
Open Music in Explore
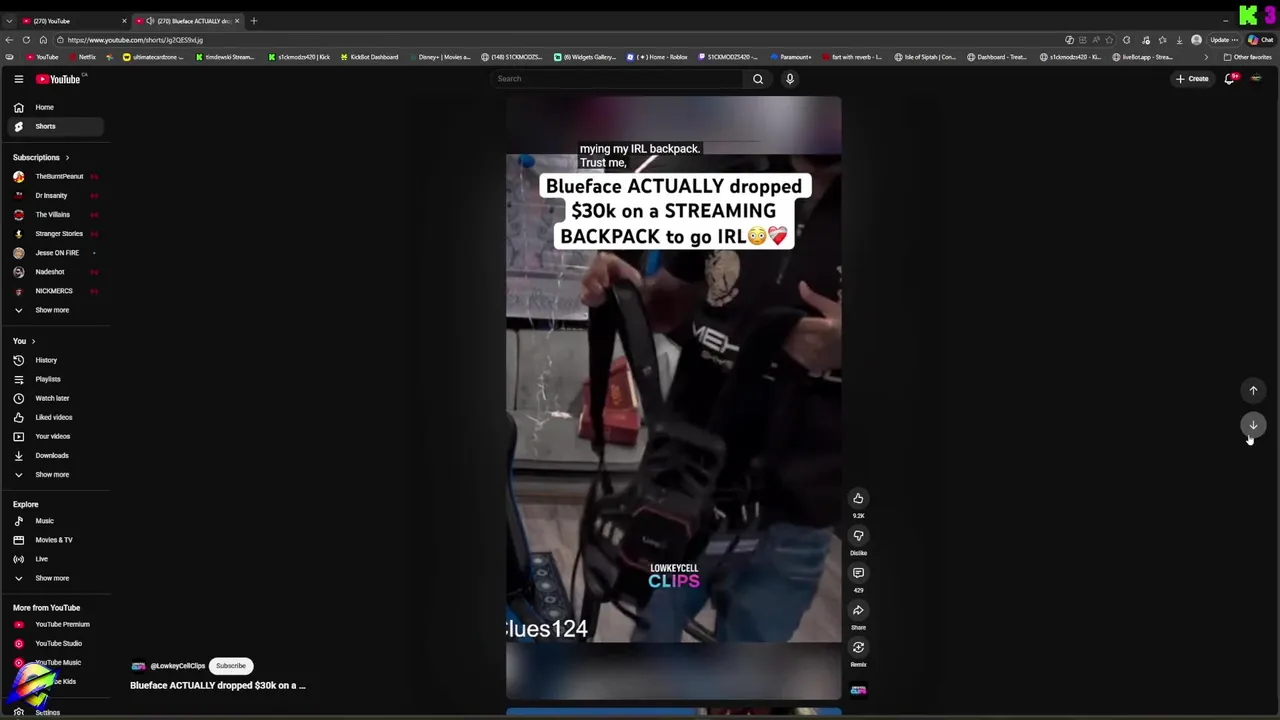[57, 521]
